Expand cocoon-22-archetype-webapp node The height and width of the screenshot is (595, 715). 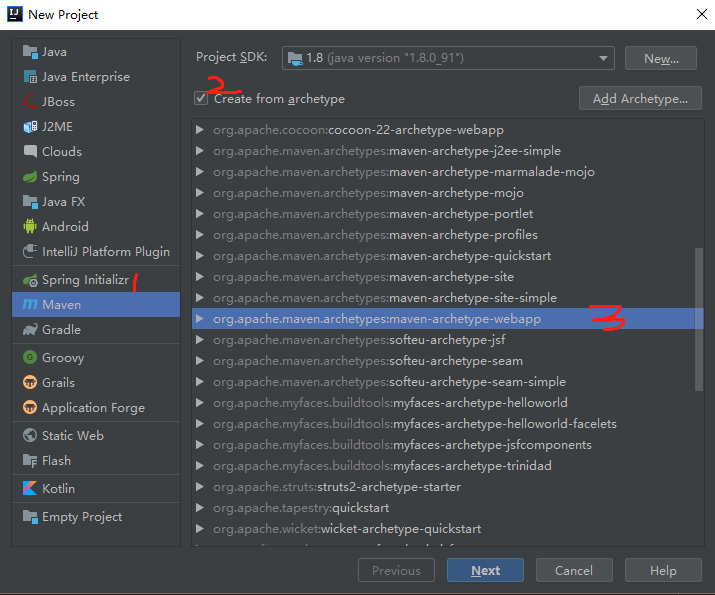pos(199,130)
